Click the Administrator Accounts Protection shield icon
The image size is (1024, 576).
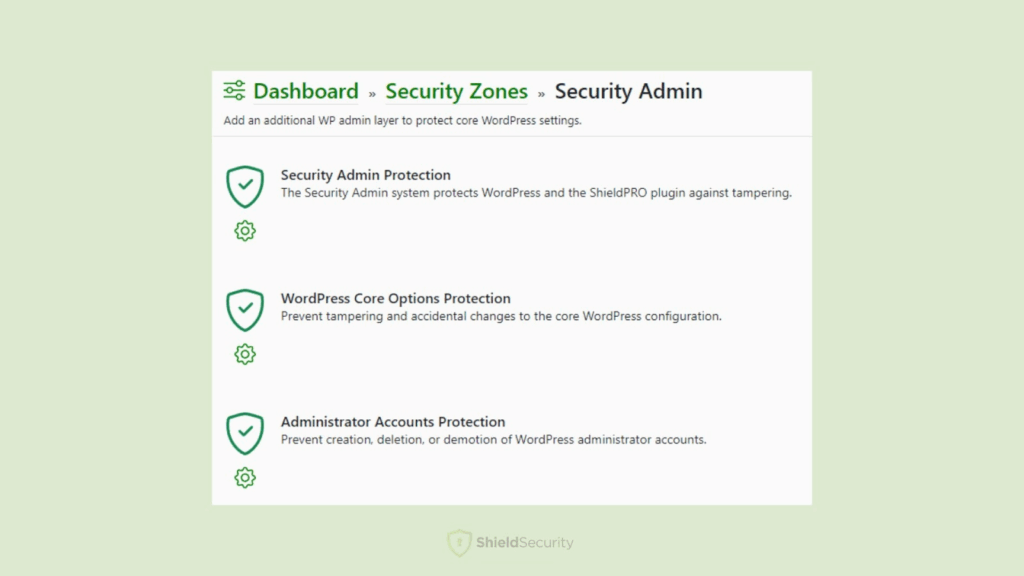point(245,433)
